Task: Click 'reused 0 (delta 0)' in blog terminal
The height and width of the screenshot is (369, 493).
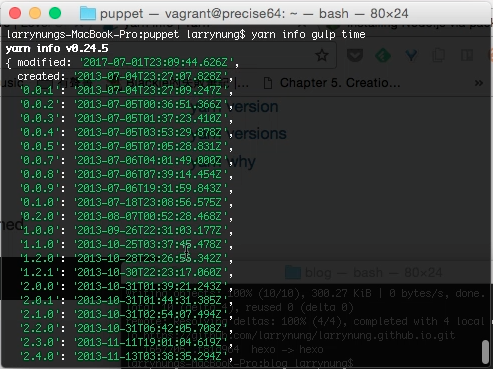Action: 299,307
